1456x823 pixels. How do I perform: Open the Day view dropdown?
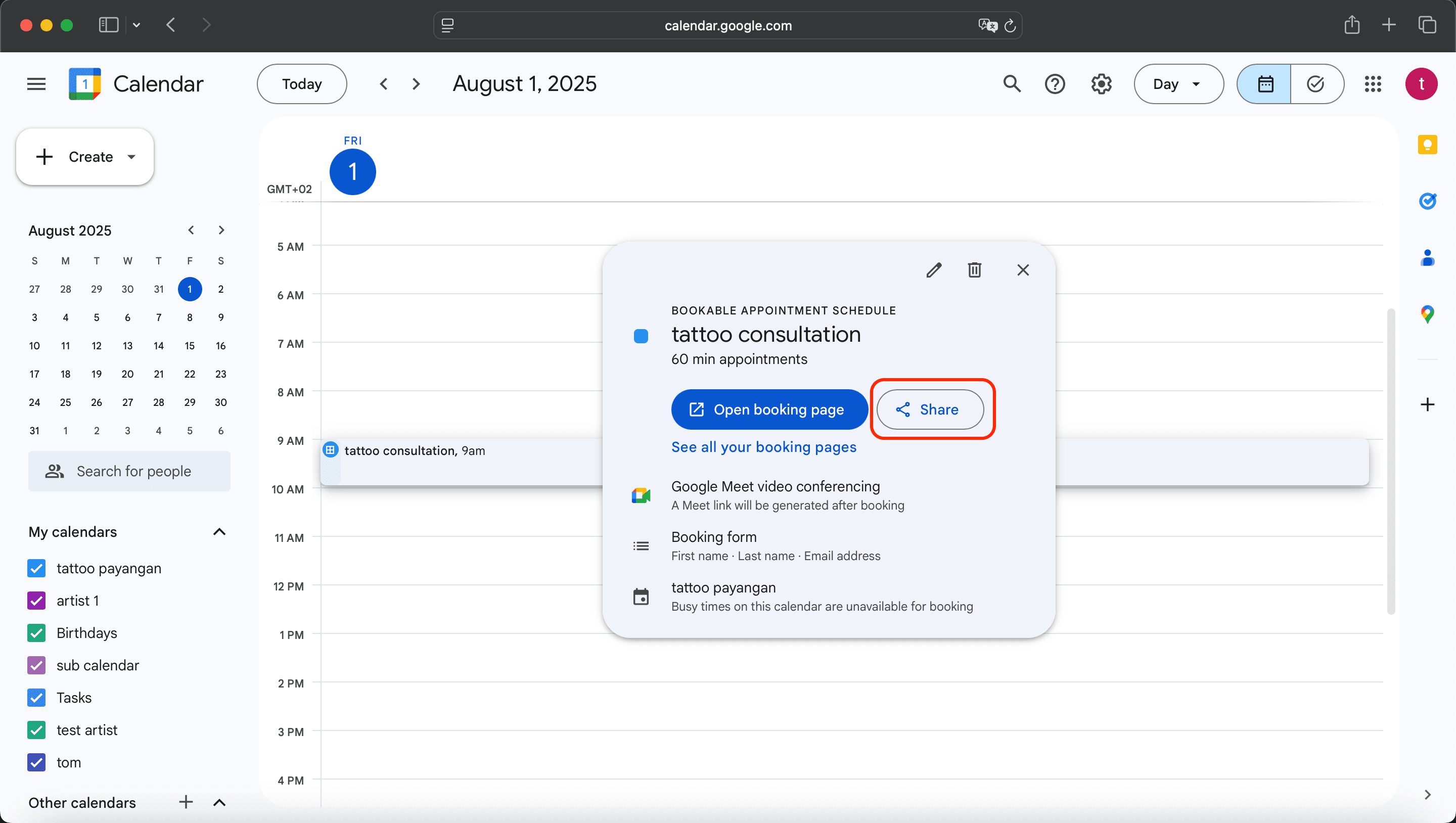(1178, 84)
